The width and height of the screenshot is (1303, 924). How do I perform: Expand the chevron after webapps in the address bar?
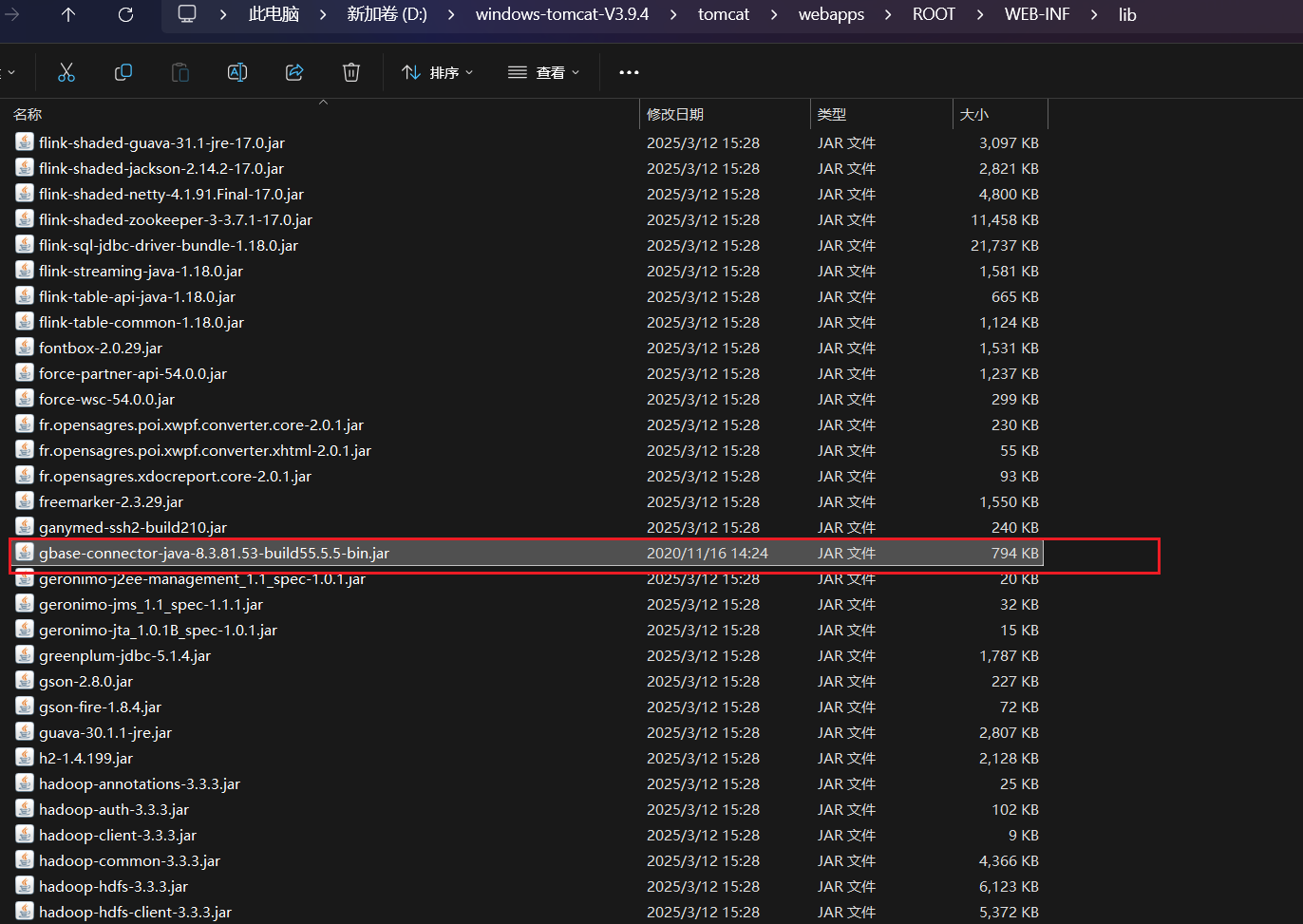point(888,14)
